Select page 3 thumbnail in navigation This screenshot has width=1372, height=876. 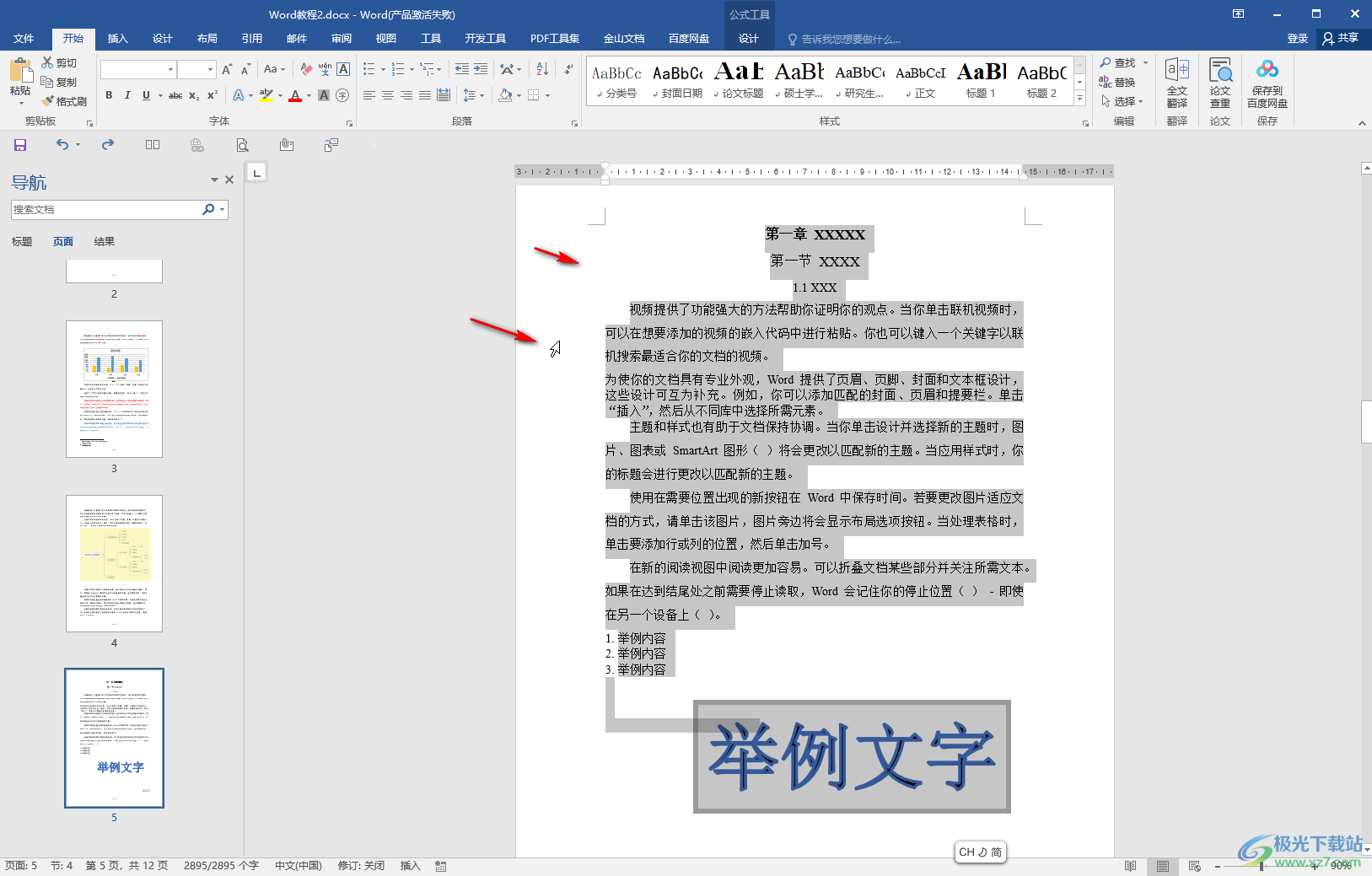point(114,389)
